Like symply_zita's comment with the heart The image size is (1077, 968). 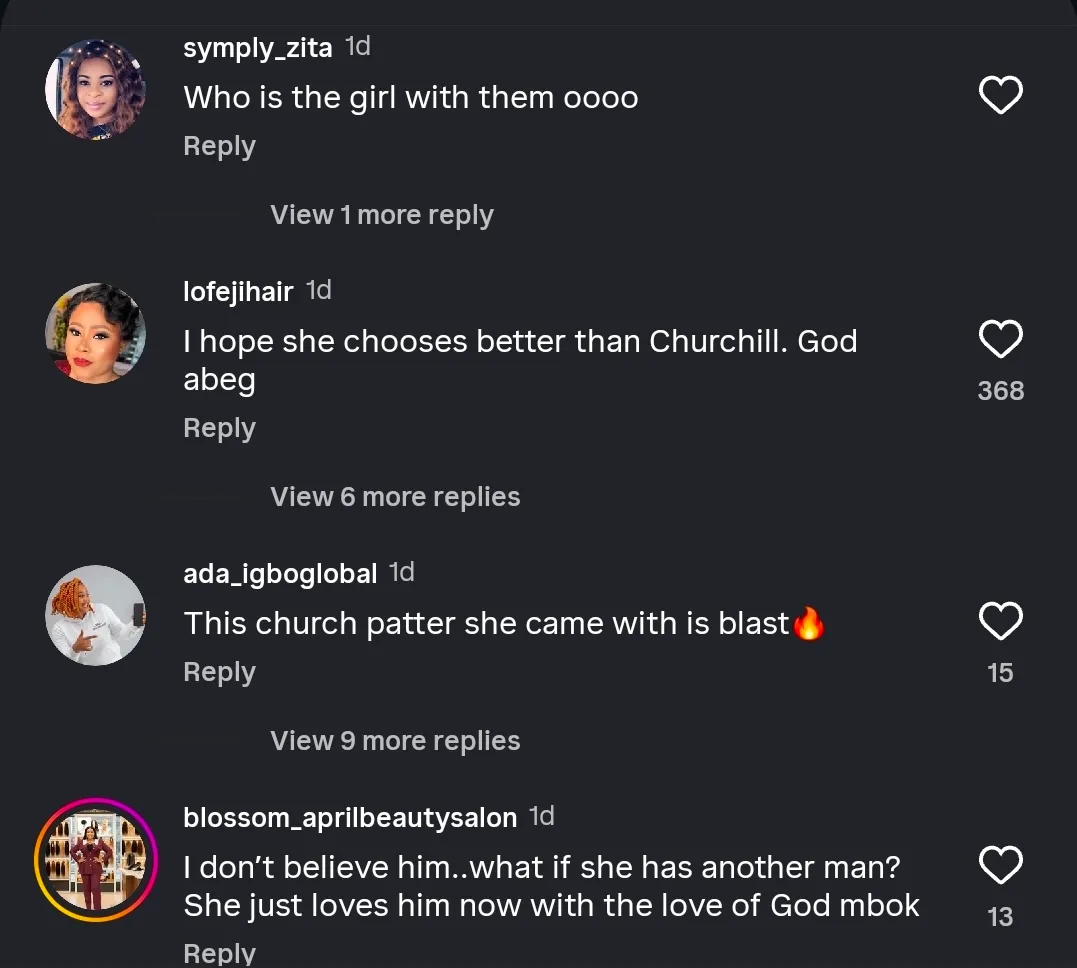[x=1000, y=96]
